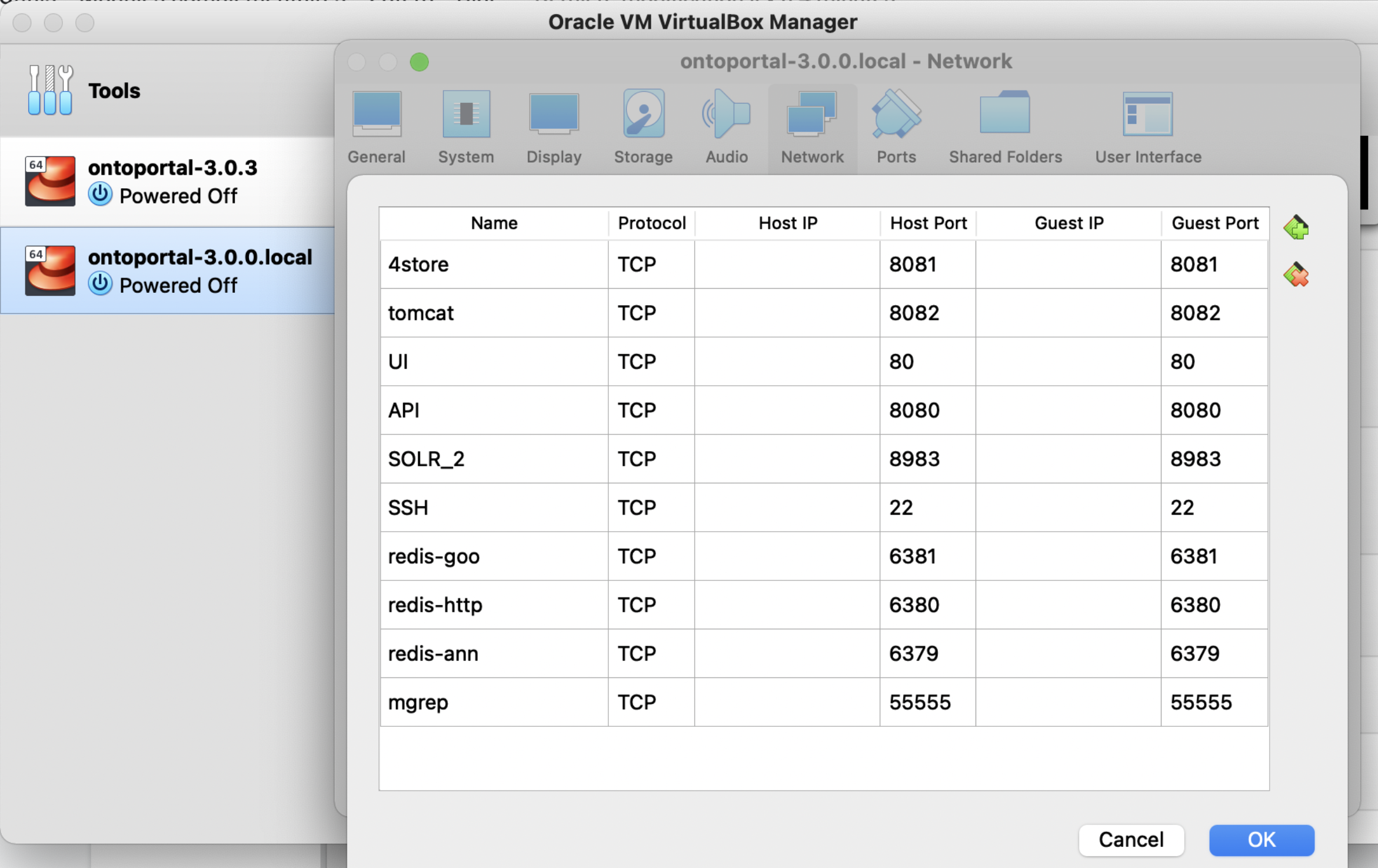Screen dimensions: 1378x868
Task: Click the Cancel button
Action: (x=1131, y=840)
